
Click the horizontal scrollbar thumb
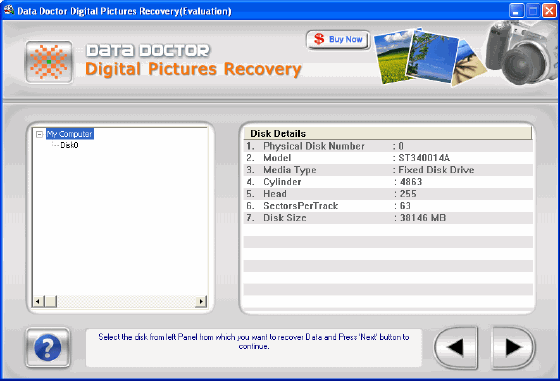tap(50, 301)
